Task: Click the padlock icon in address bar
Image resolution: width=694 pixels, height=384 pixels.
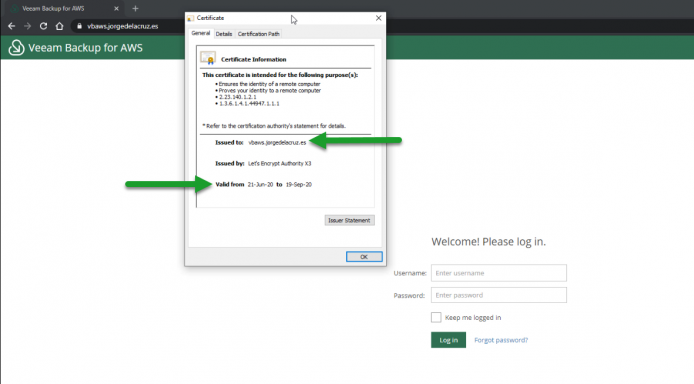Action: tap(79, 26)
